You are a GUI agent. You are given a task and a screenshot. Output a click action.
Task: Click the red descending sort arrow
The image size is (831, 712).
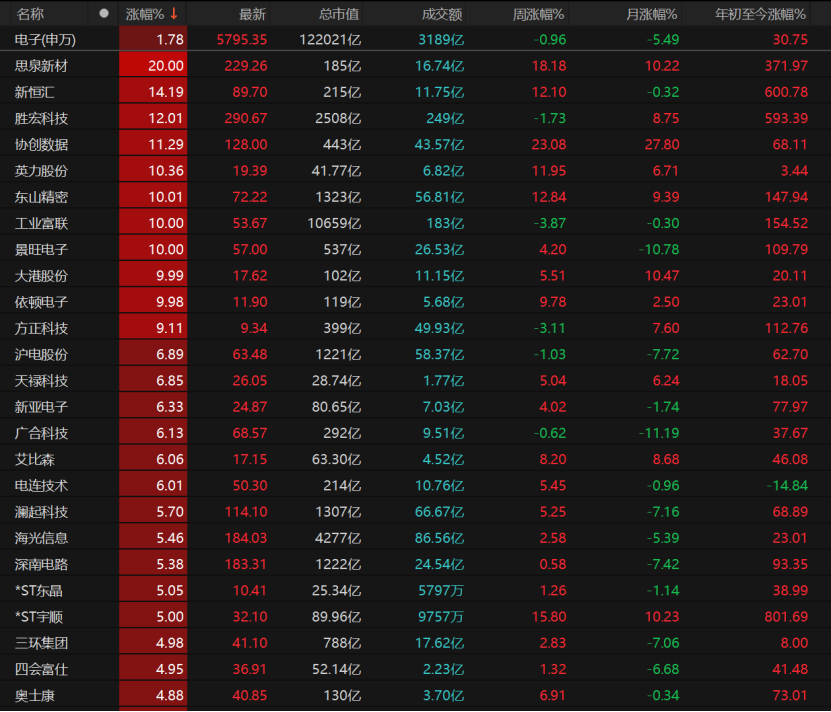175,14
